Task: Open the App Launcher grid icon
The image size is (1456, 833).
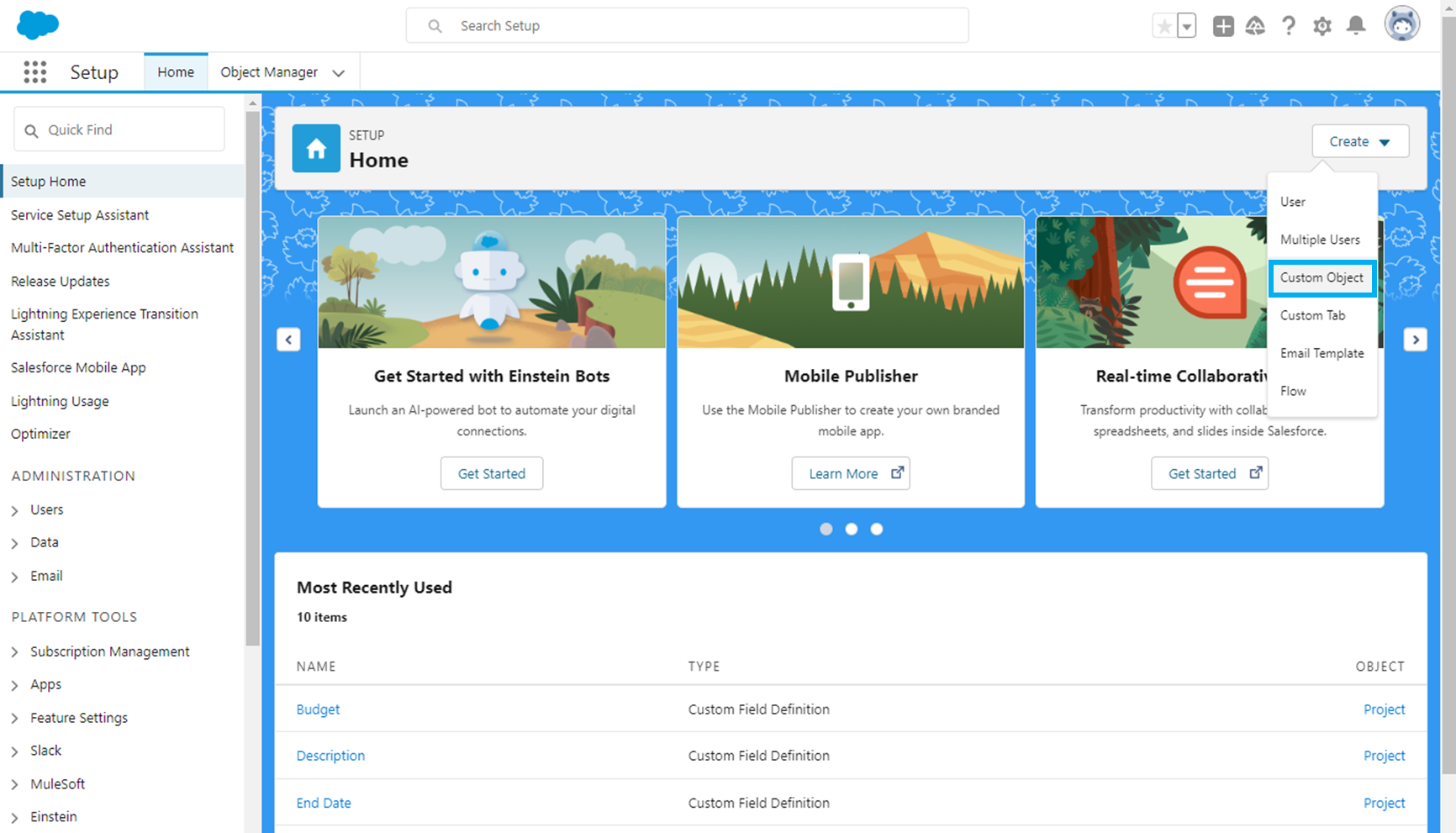Action: pos(34,72)
